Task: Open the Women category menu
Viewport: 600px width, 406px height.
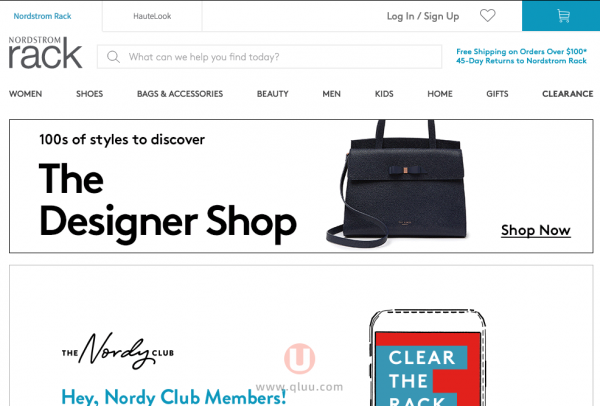Action: [x=26, y=94]
